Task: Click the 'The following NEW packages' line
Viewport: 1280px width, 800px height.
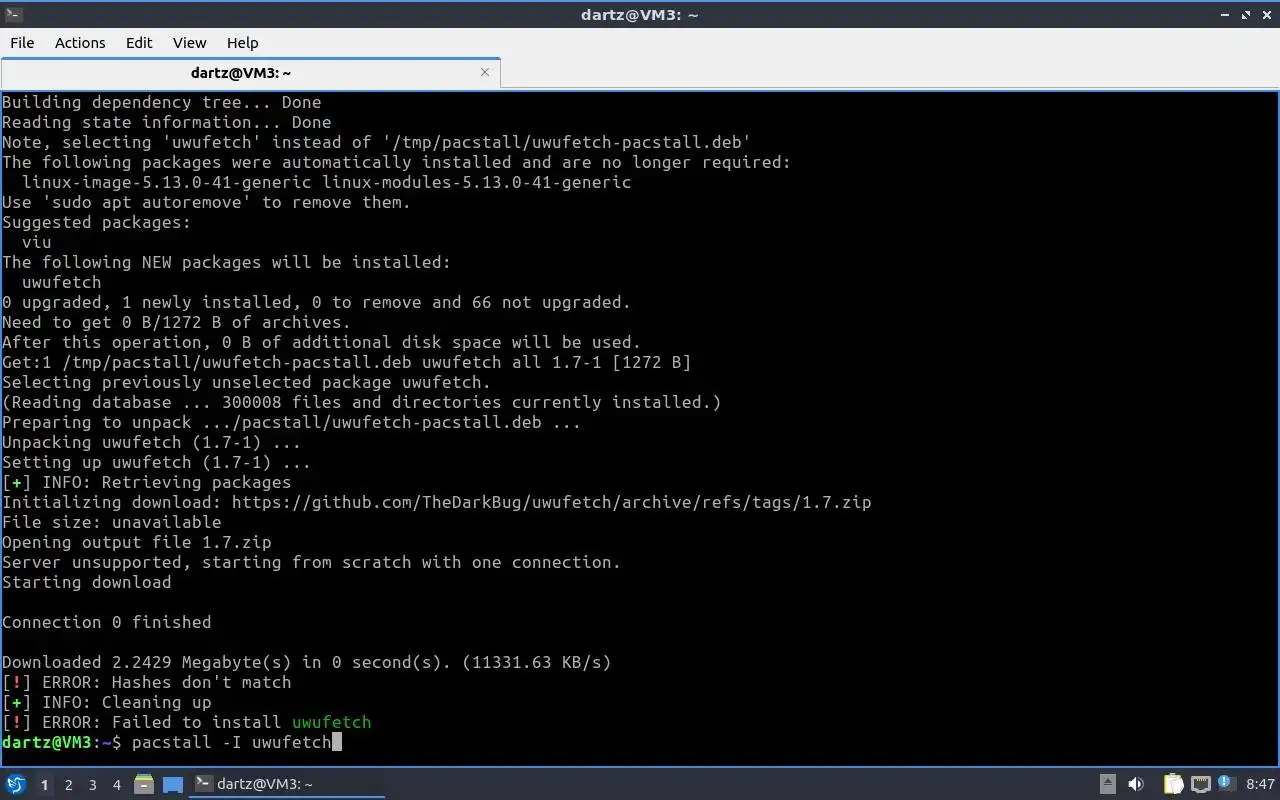Action: (227, 262)
